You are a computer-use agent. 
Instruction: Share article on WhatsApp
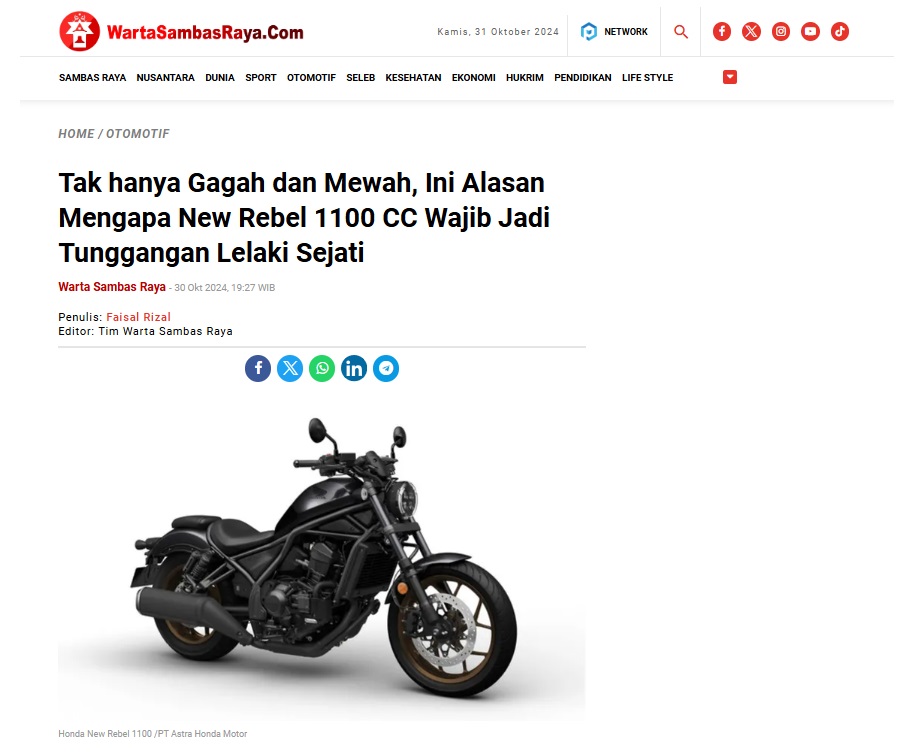pyautogui.click(x=322, y=368)
